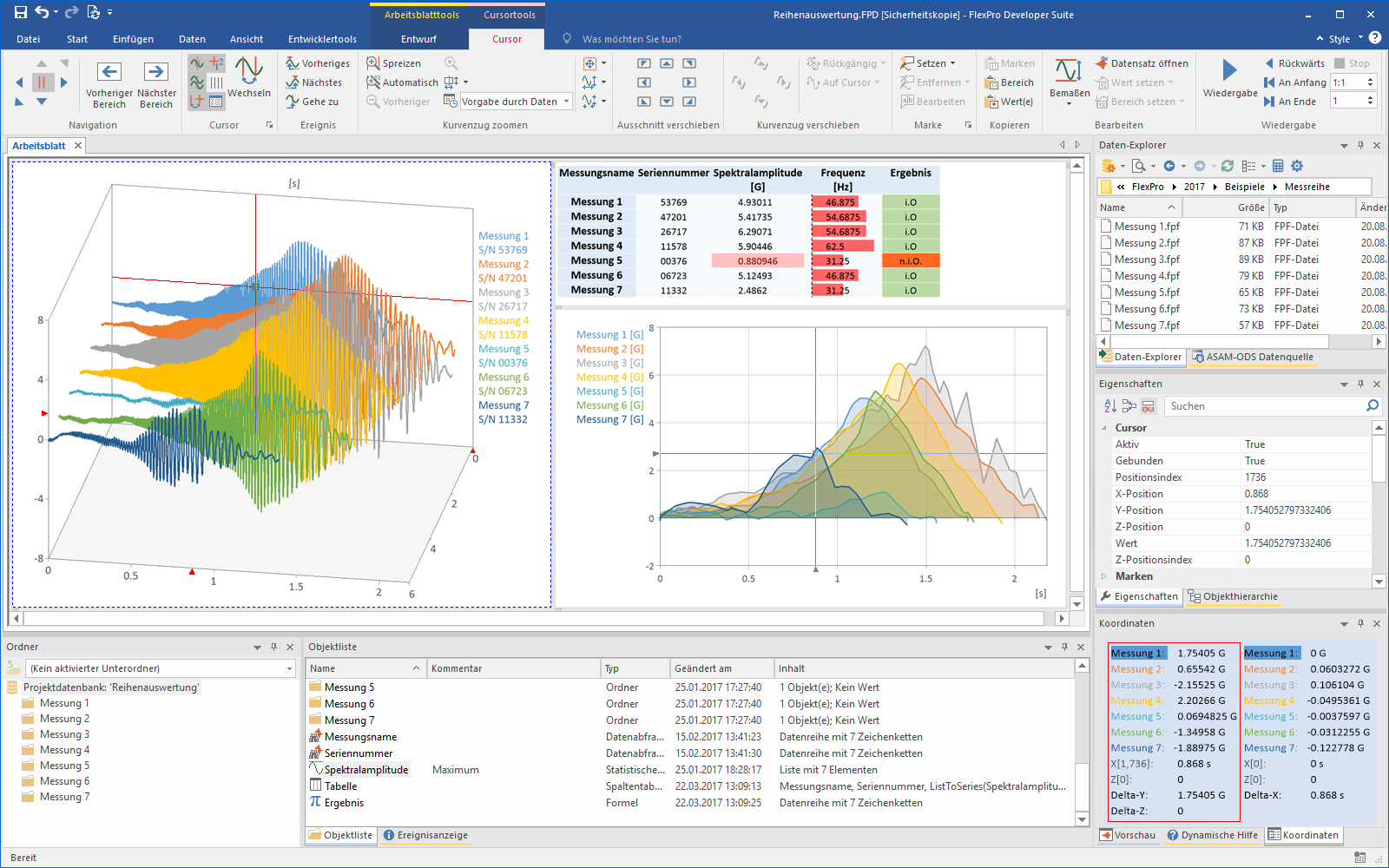The height and width of the screenshot is (868, 1389).
Task: Open Daten-Explorer settings gear icon
Action: pos(1297,166)
